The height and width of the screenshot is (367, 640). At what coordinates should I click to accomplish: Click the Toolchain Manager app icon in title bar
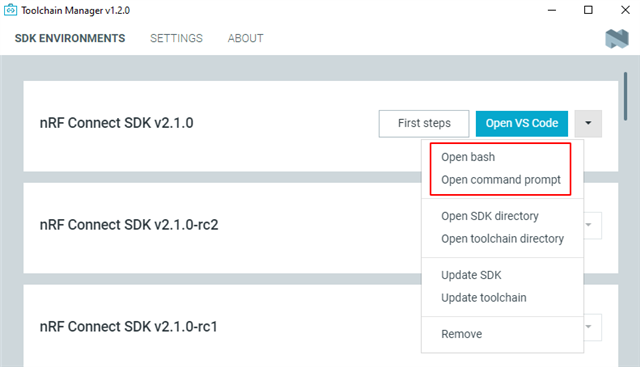click(10, 10)
